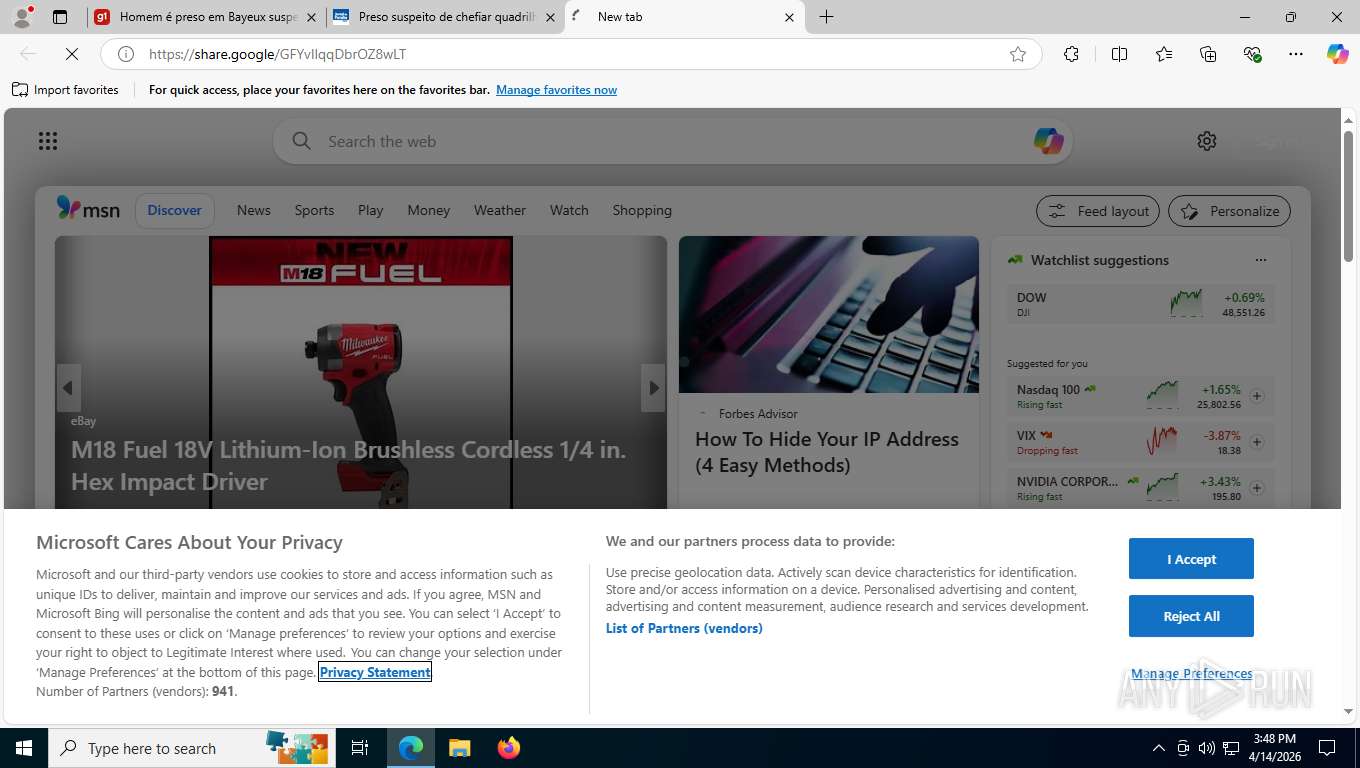Close the Homem é preso tab

tap(311, 17)
